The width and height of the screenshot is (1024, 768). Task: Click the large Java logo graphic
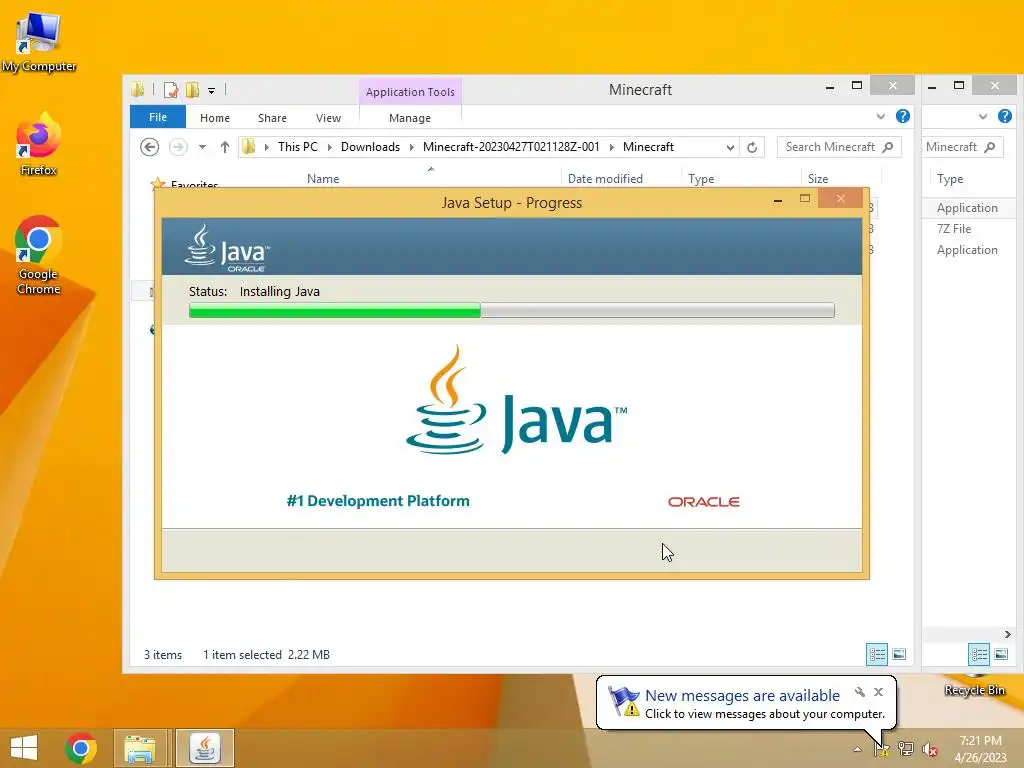(516, 400)
